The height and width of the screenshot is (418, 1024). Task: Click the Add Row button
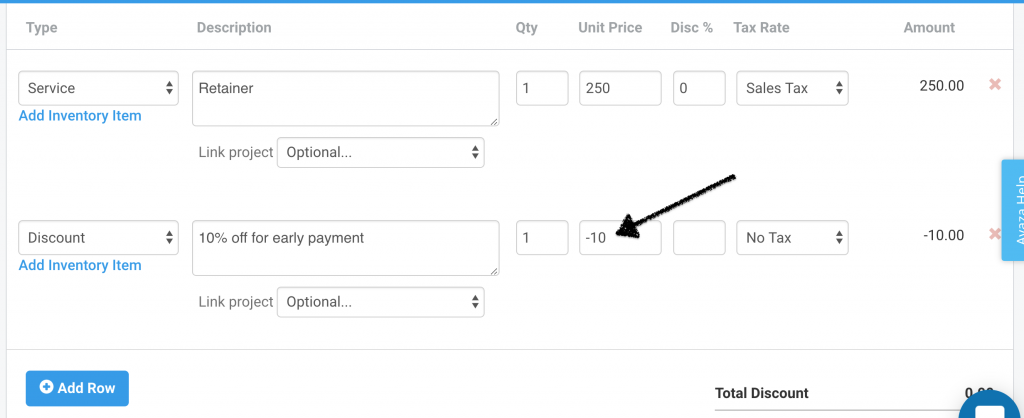77,388
